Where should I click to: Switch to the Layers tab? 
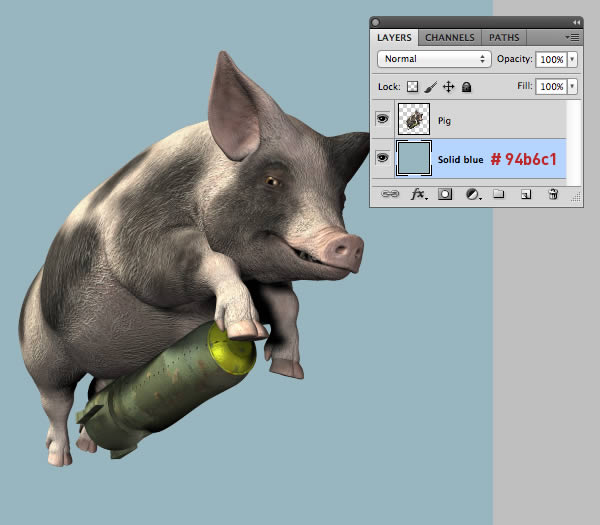point(394,38)
